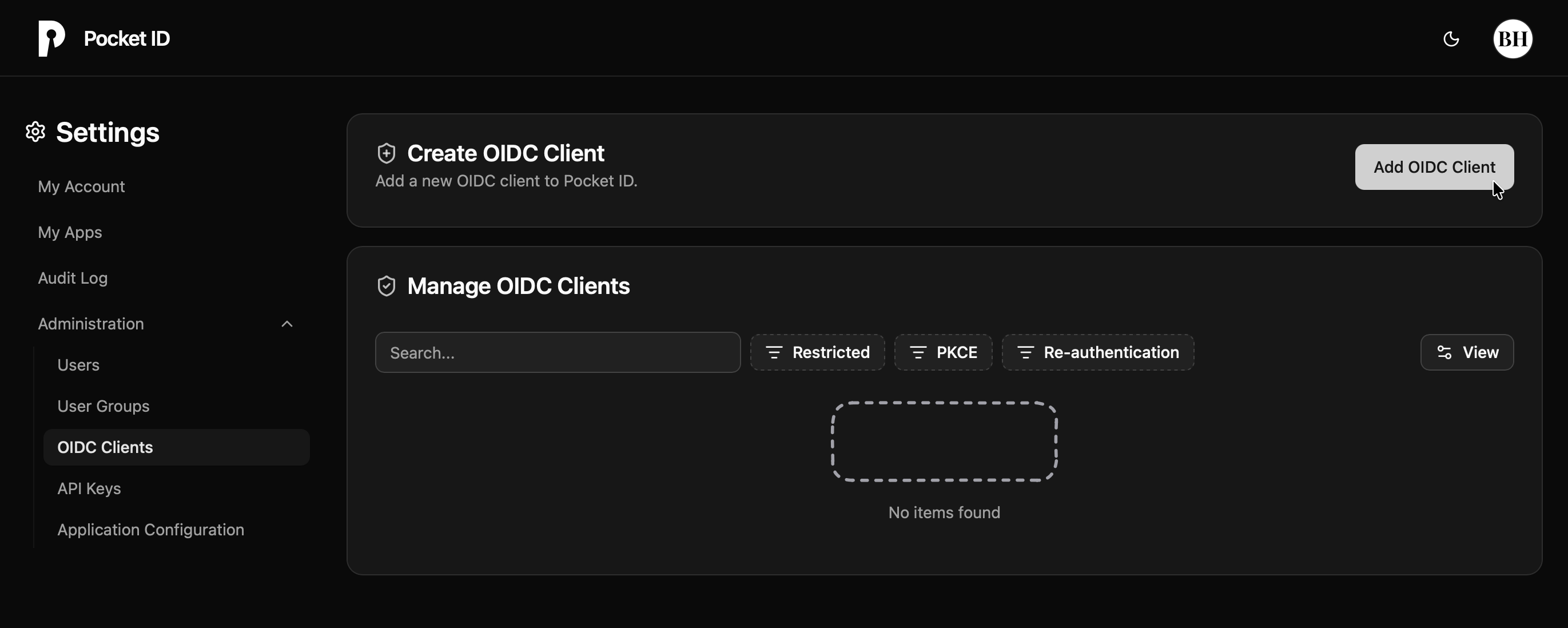Enable the Re-authentication filter
The width and height of the screenshot is (1568, 628).
(1097, 352)
